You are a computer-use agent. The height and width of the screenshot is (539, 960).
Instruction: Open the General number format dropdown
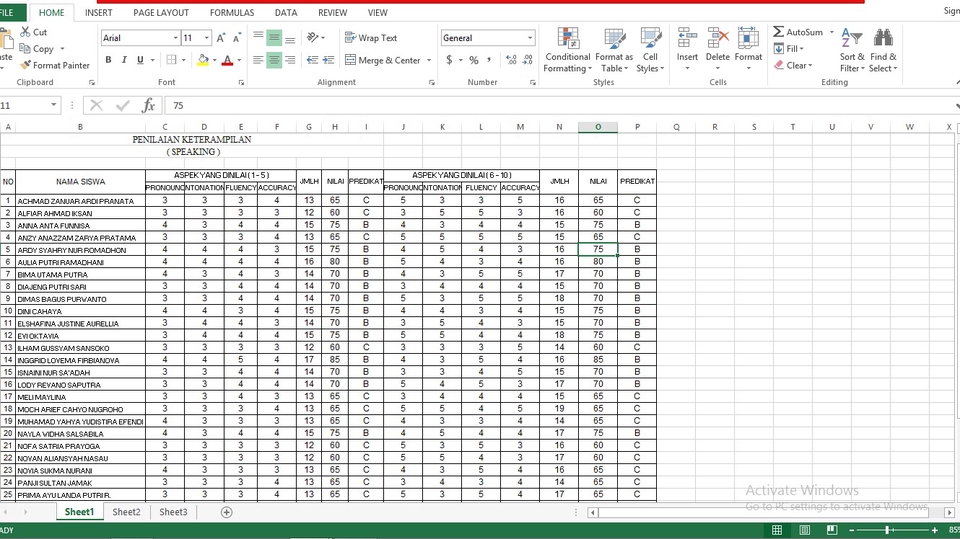pos(530,38)
